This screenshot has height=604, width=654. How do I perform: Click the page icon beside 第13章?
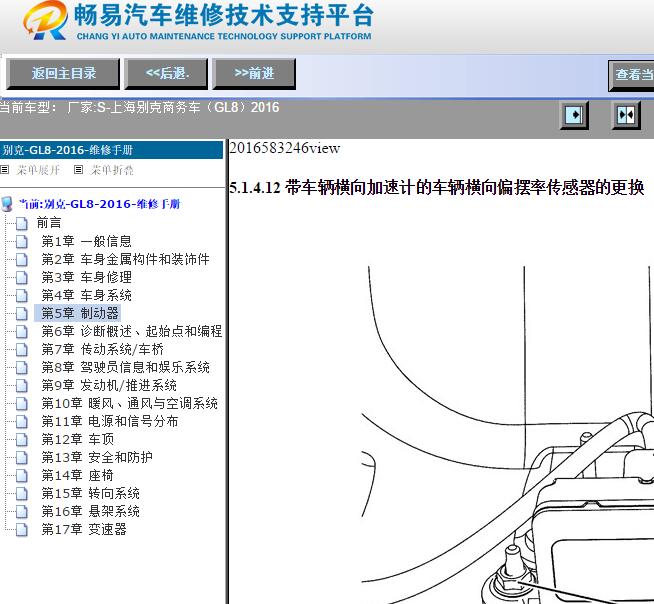[22, 458]
